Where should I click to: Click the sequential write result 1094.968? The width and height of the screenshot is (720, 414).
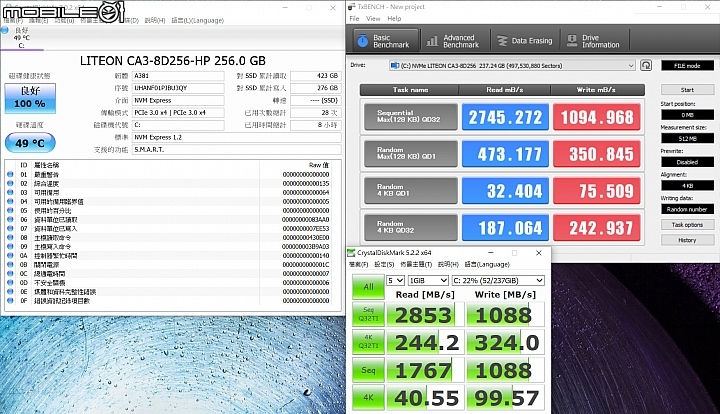[x=596, y=117]
